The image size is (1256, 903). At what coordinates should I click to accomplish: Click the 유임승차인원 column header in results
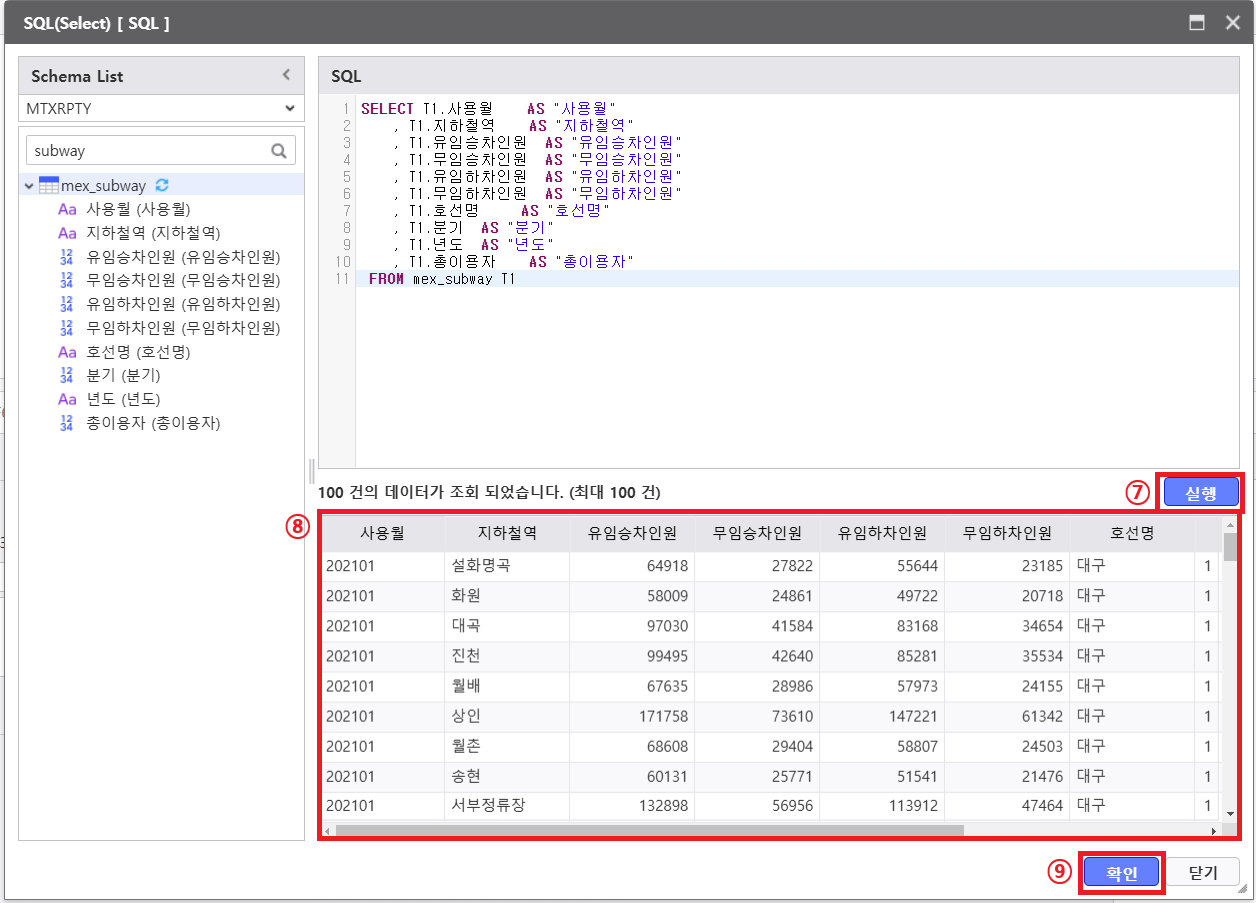632,533
